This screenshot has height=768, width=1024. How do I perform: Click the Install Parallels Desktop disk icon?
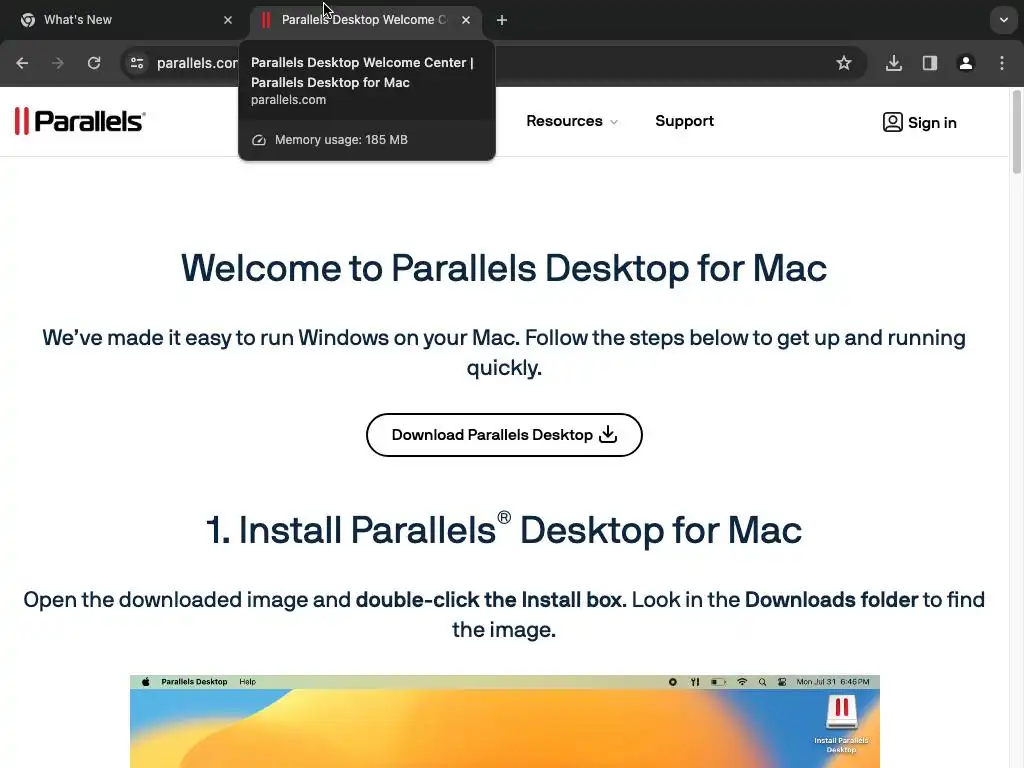click(x=841, y=724)
